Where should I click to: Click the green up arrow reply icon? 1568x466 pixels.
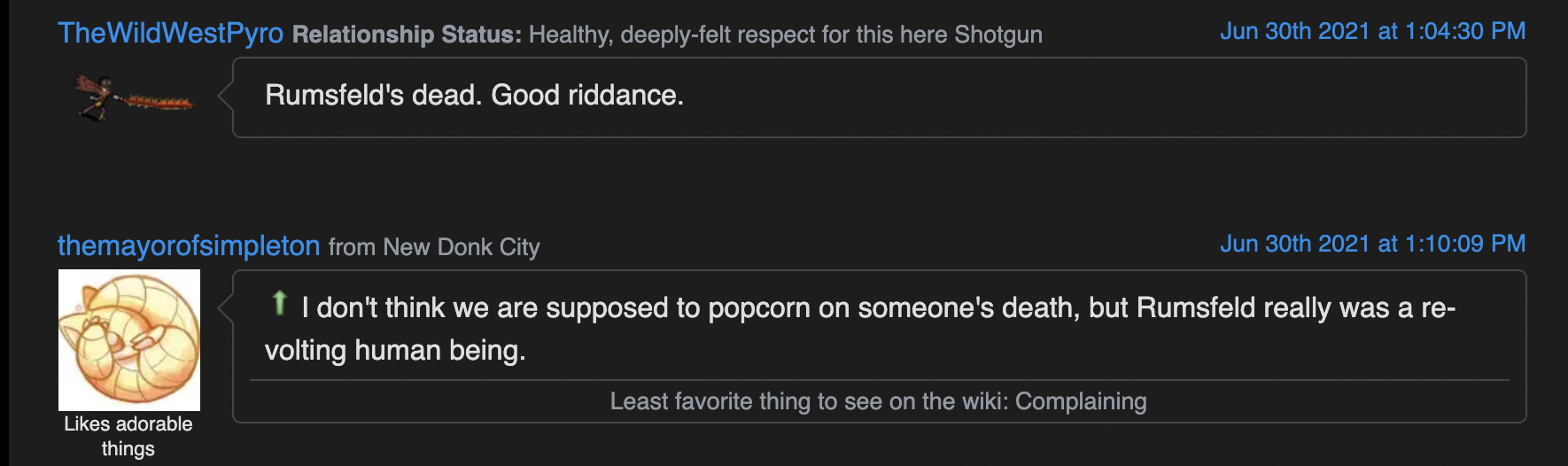279,304
